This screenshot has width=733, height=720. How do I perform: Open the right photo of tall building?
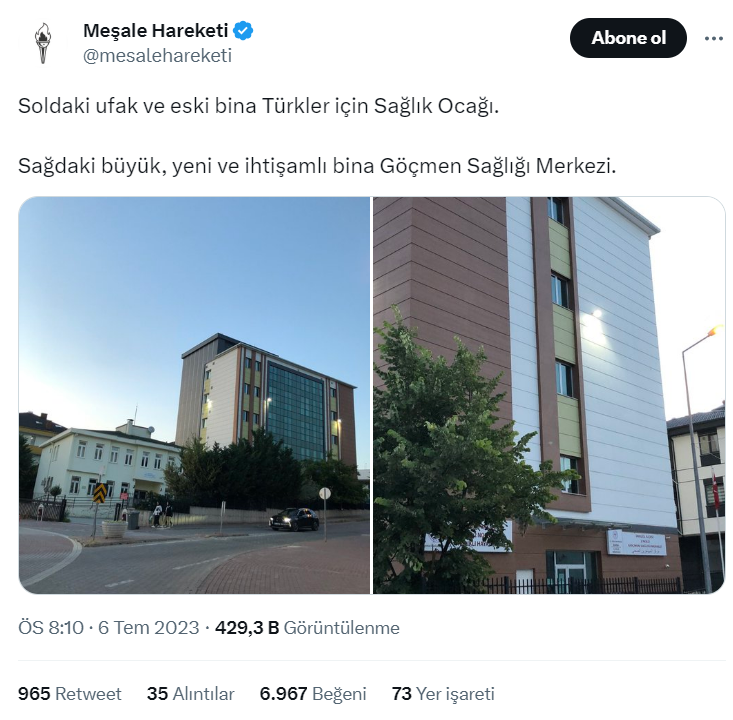[549, 395]
